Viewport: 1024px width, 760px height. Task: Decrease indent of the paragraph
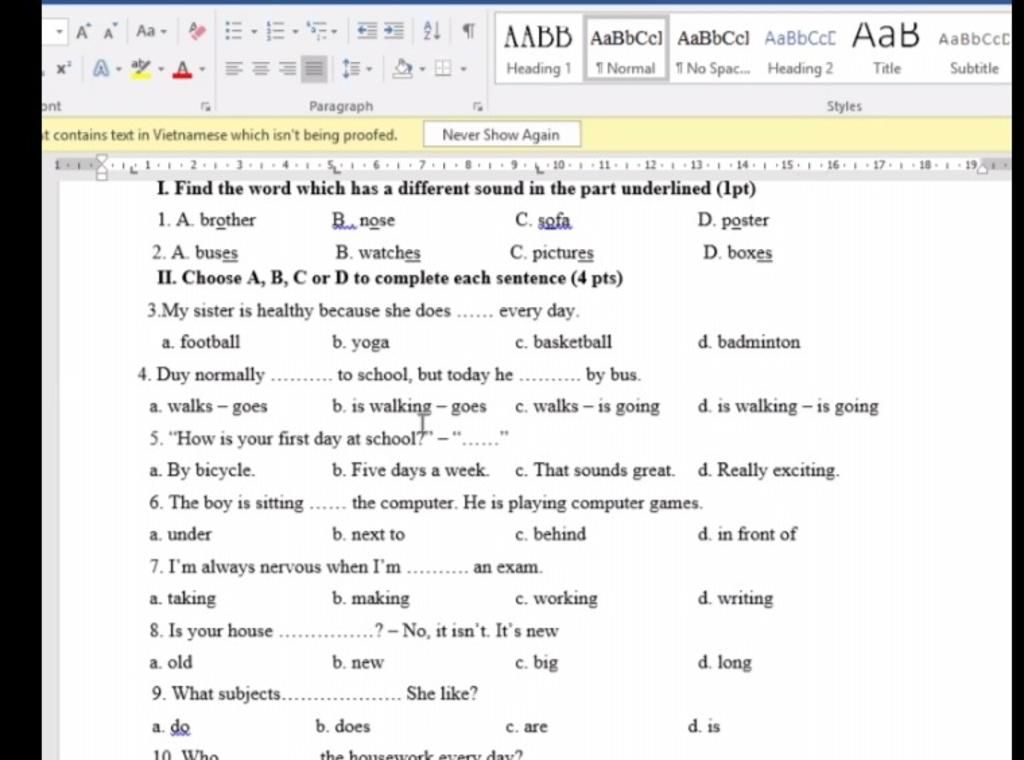[367, 31]
